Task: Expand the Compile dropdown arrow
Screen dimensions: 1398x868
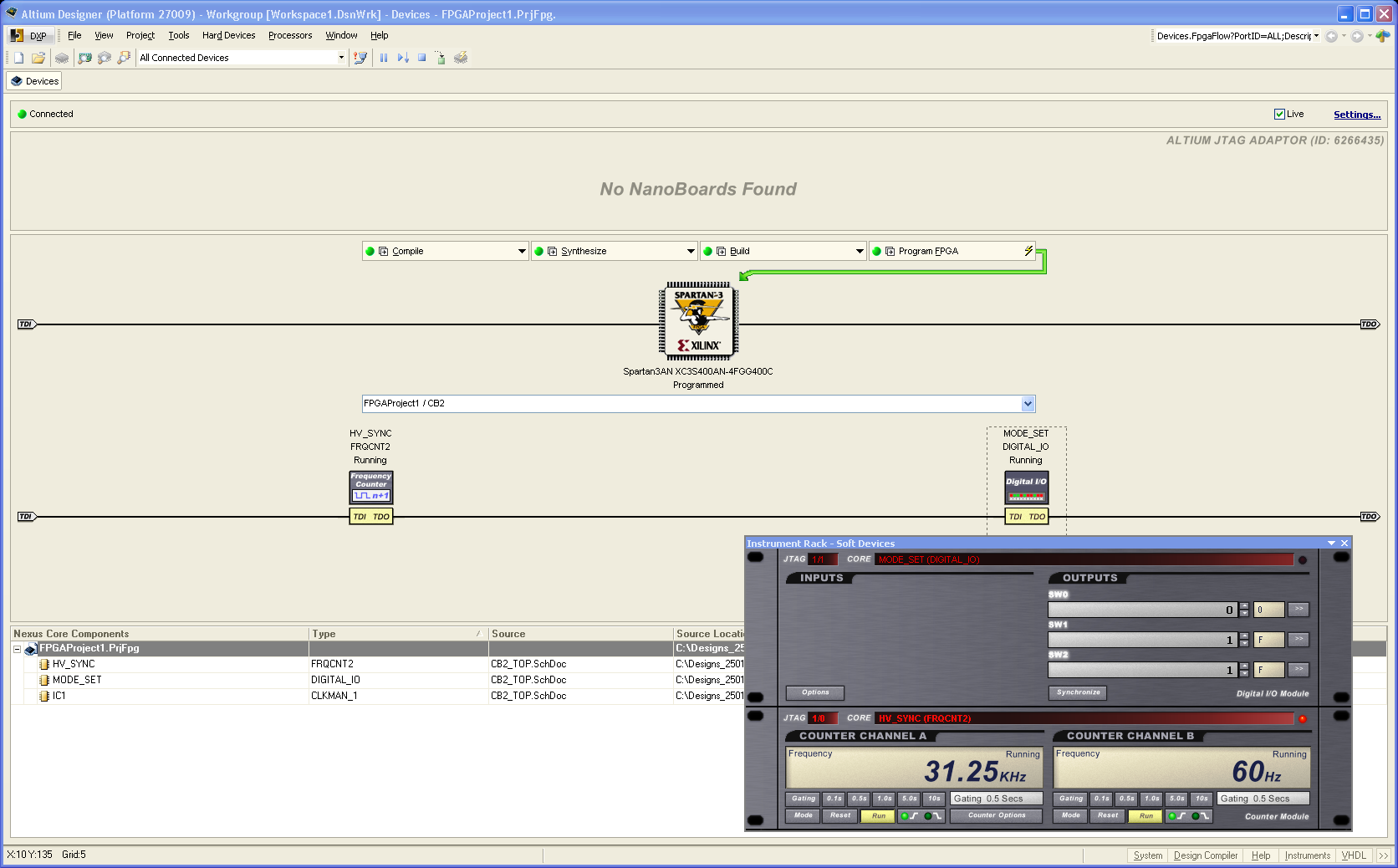Action: [x=522, y=251]
